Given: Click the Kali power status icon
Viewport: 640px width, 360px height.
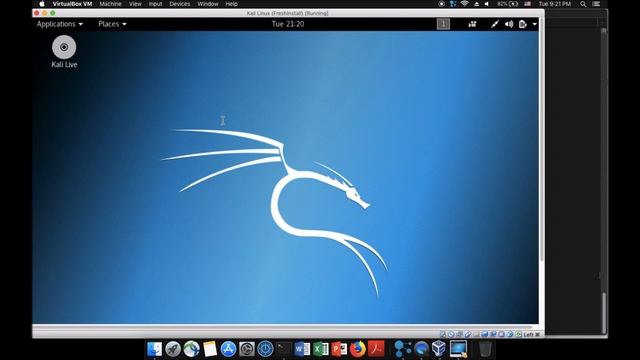Looking at the screenshot, I should [x=522, y=24].
